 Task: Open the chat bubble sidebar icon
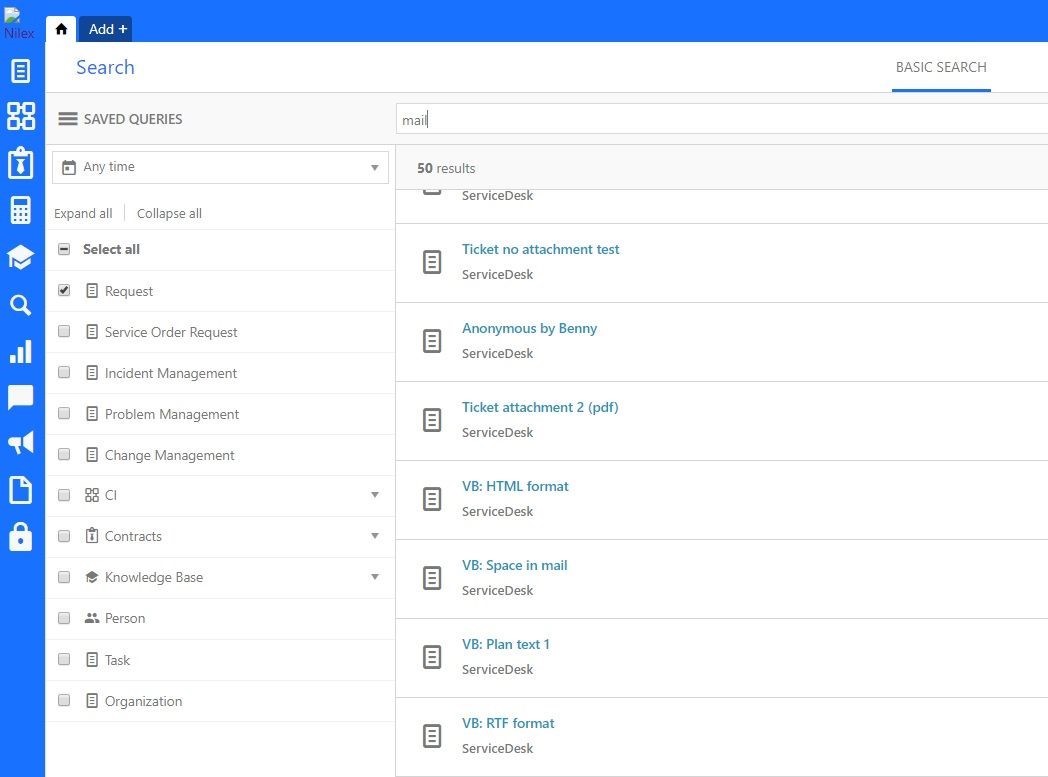click(21, 397)
